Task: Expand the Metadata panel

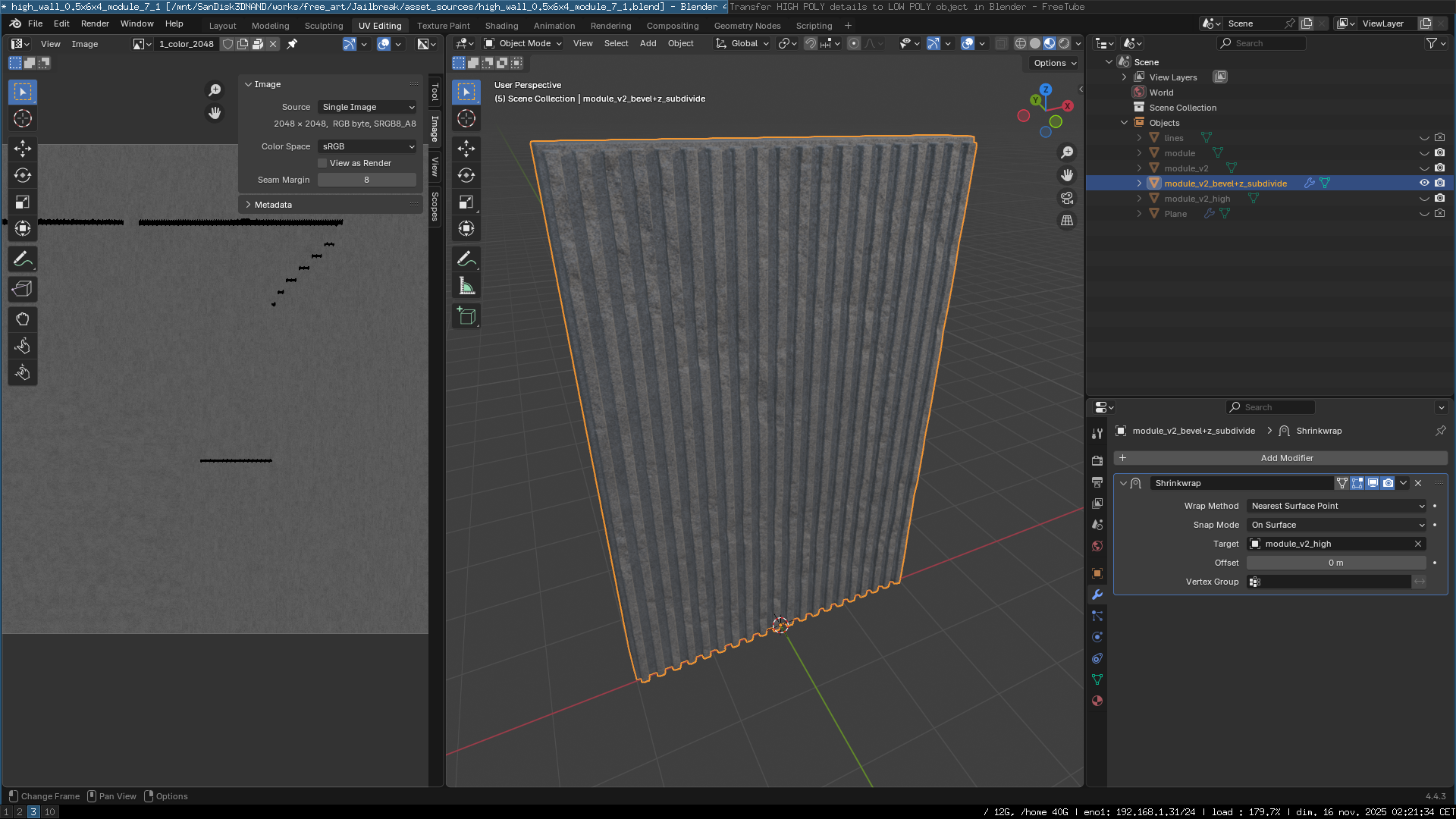Action: point(273,205)
